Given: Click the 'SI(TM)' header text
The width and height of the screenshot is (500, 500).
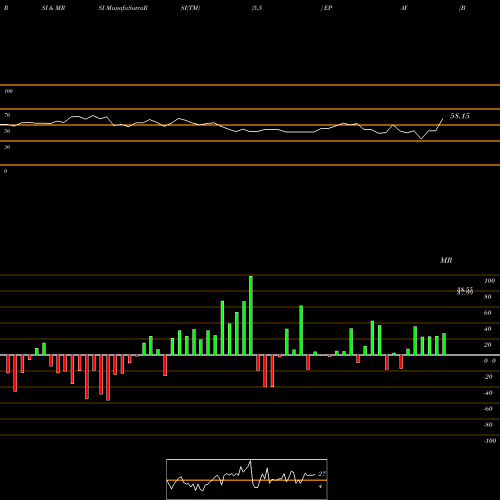Looking at the screenshot, I should coord(190,8).
